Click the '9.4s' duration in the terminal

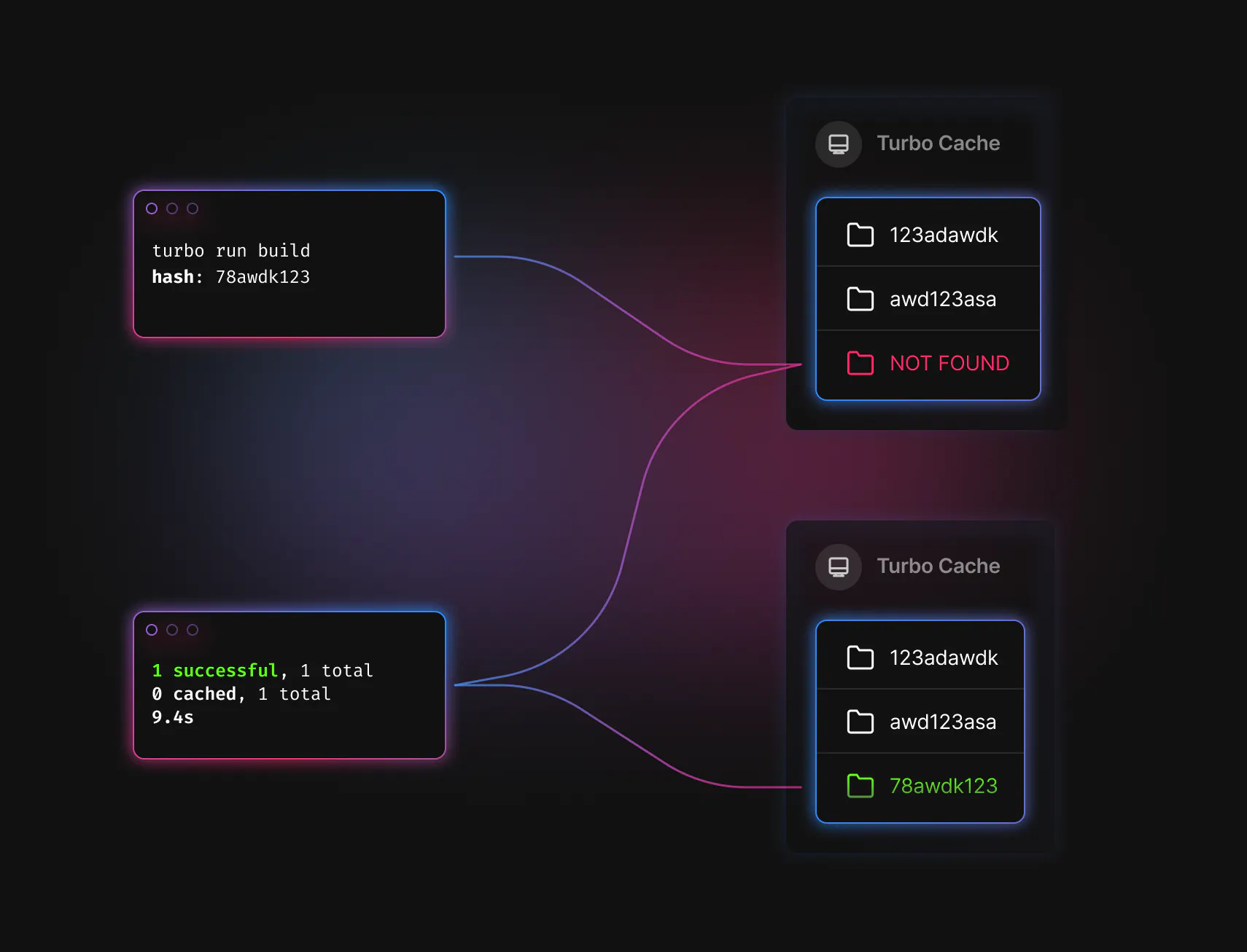173,717
